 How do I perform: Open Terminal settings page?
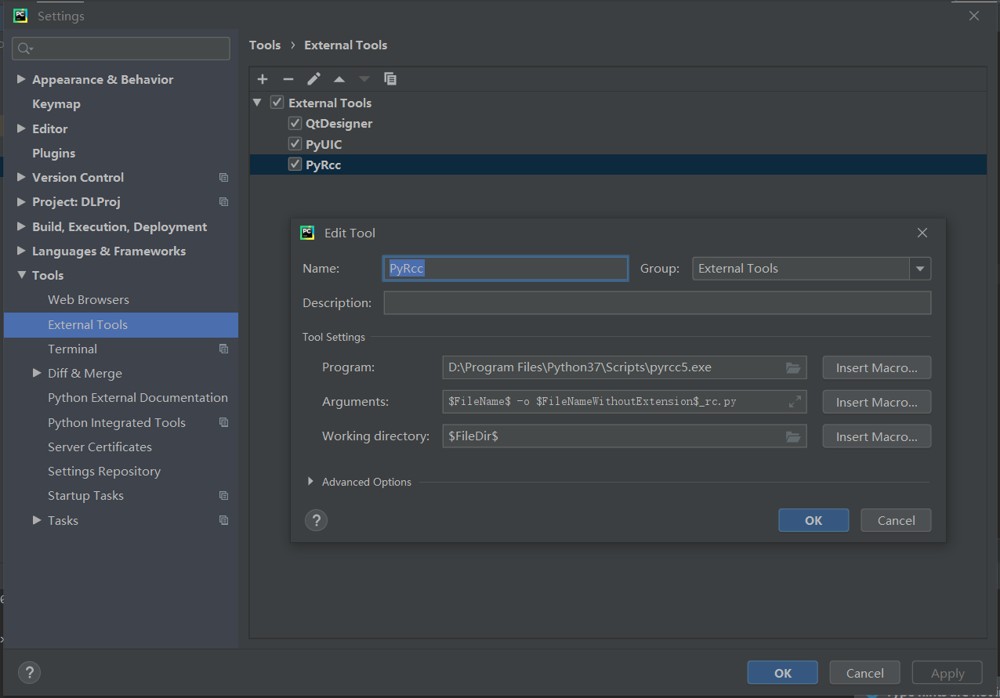pyautogui.click(x=72, y=349)
